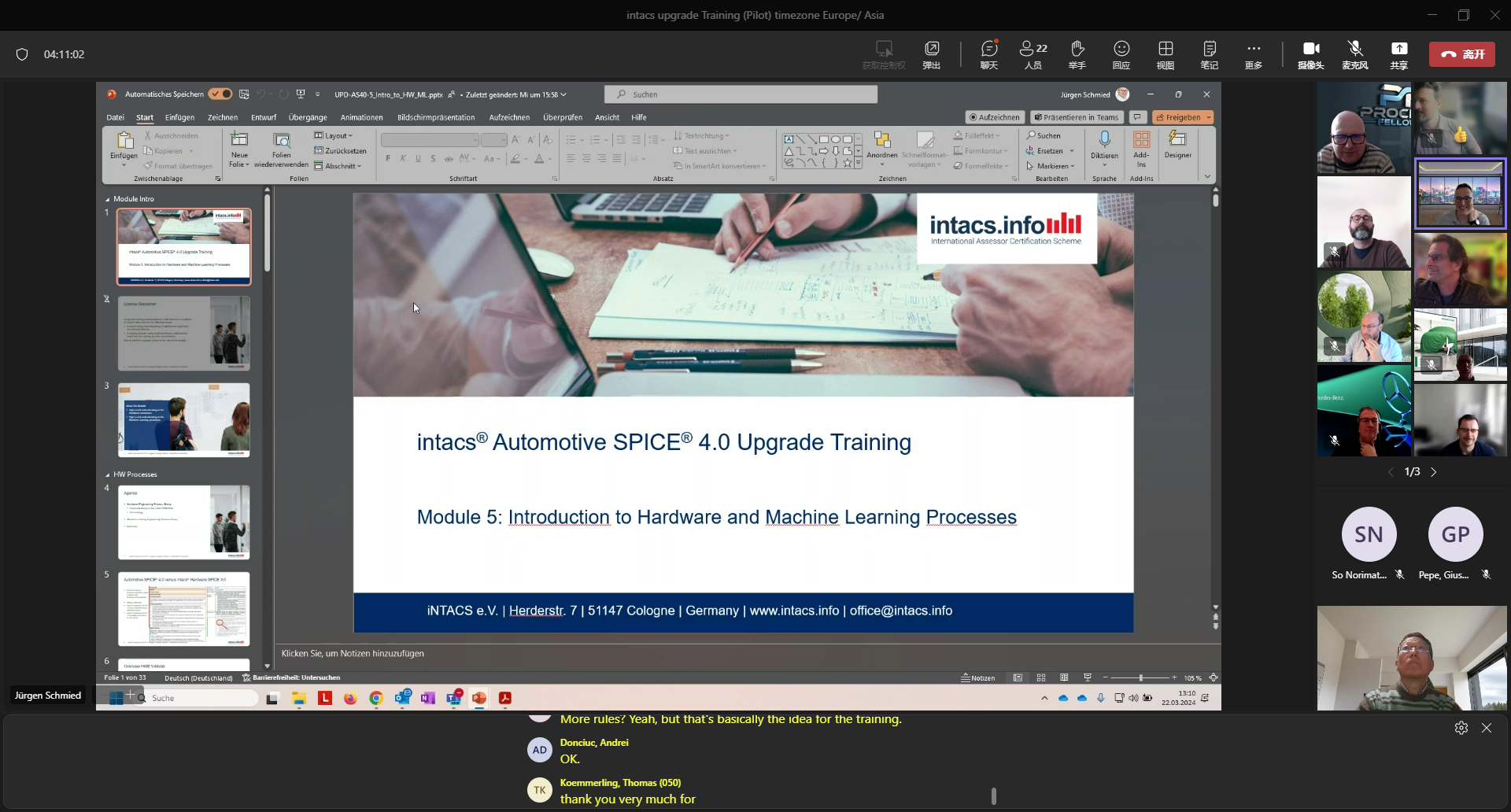Toggle Automatisches Speichern switch in PowerPoint
The height and width of the screenshot is (812, 1511).
click(x=220, y=94)
